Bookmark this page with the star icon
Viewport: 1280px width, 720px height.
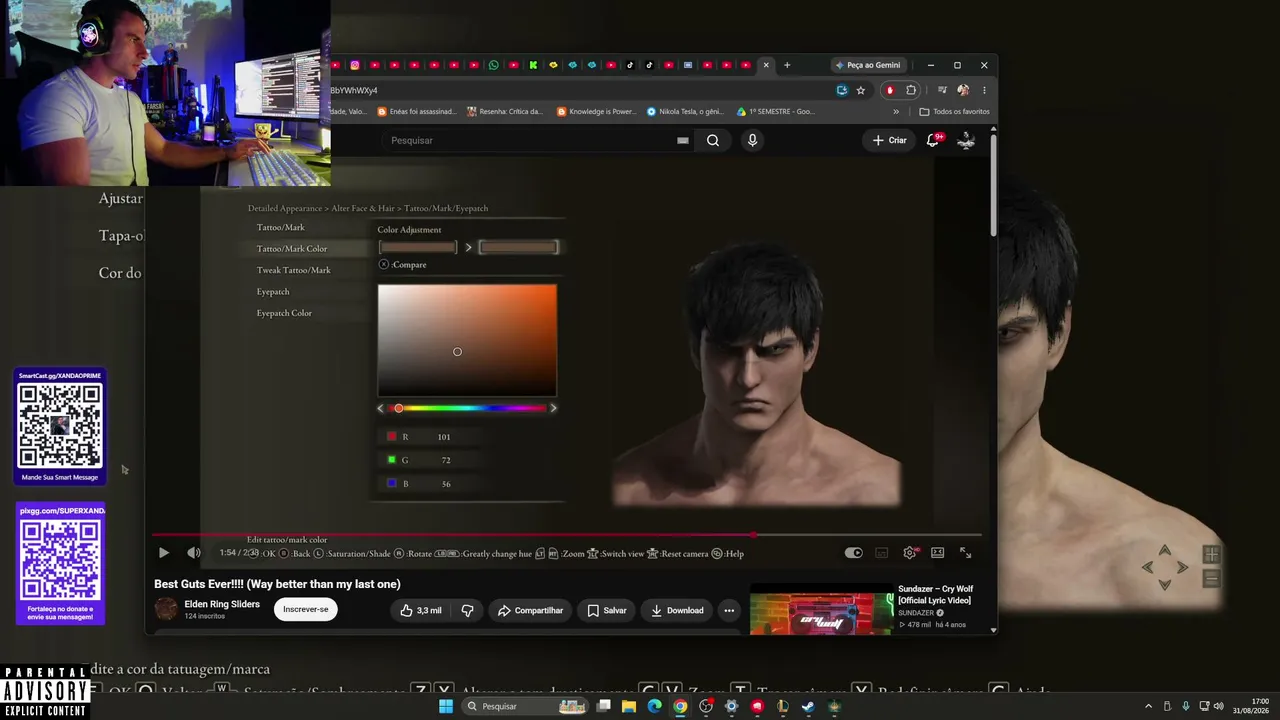click(861, 90)
